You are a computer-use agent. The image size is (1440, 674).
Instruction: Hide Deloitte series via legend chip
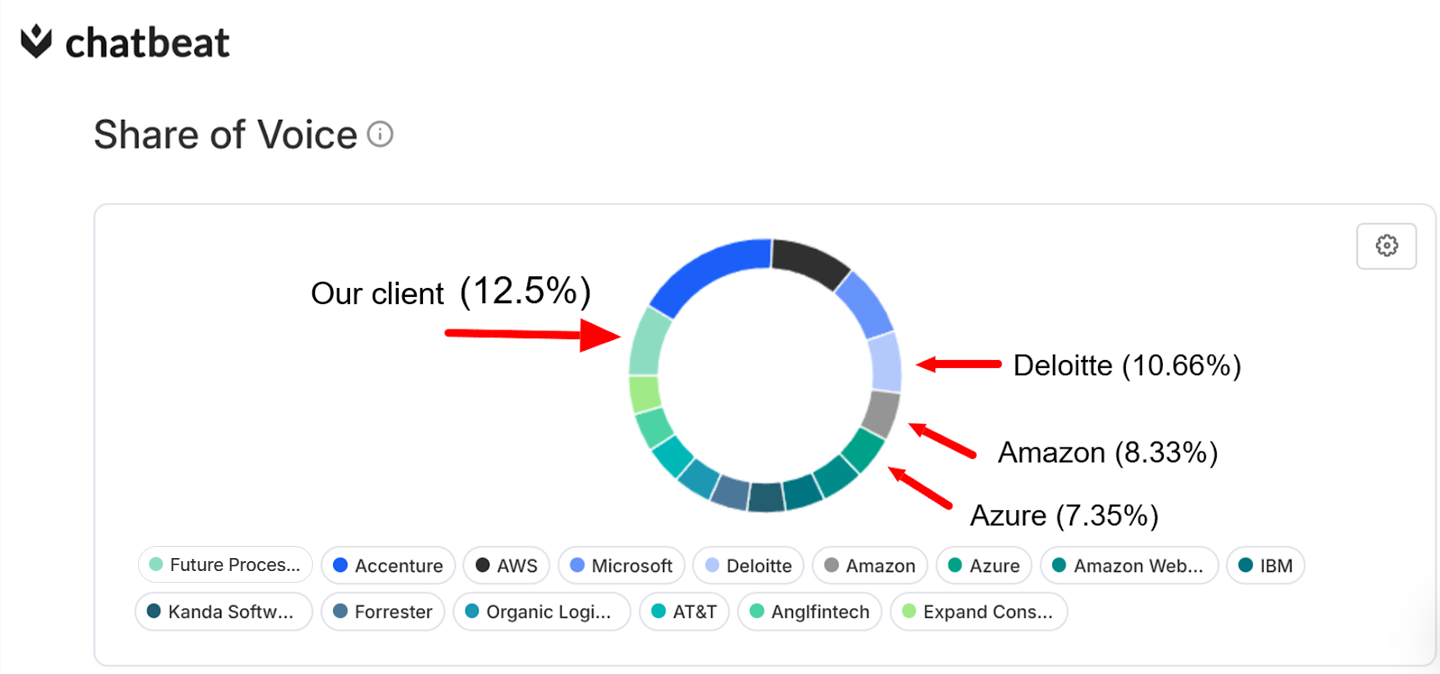749,565
